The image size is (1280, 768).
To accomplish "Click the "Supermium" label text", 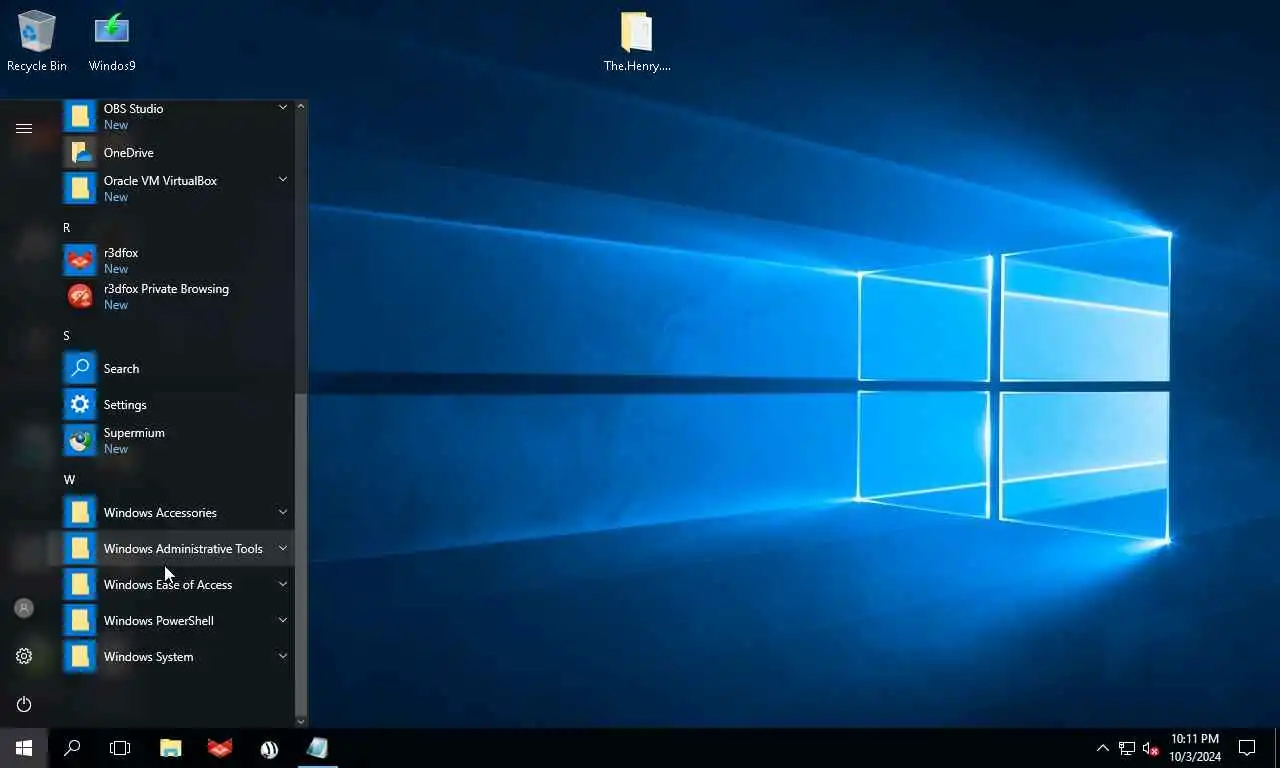I will (x=134, y=433).
